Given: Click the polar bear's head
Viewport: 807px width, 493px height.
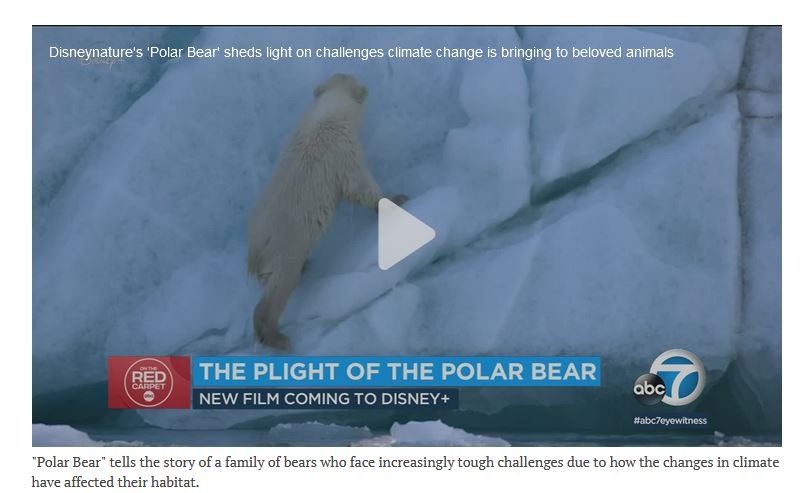Looking at the screenshot, I should click(341, 89).
